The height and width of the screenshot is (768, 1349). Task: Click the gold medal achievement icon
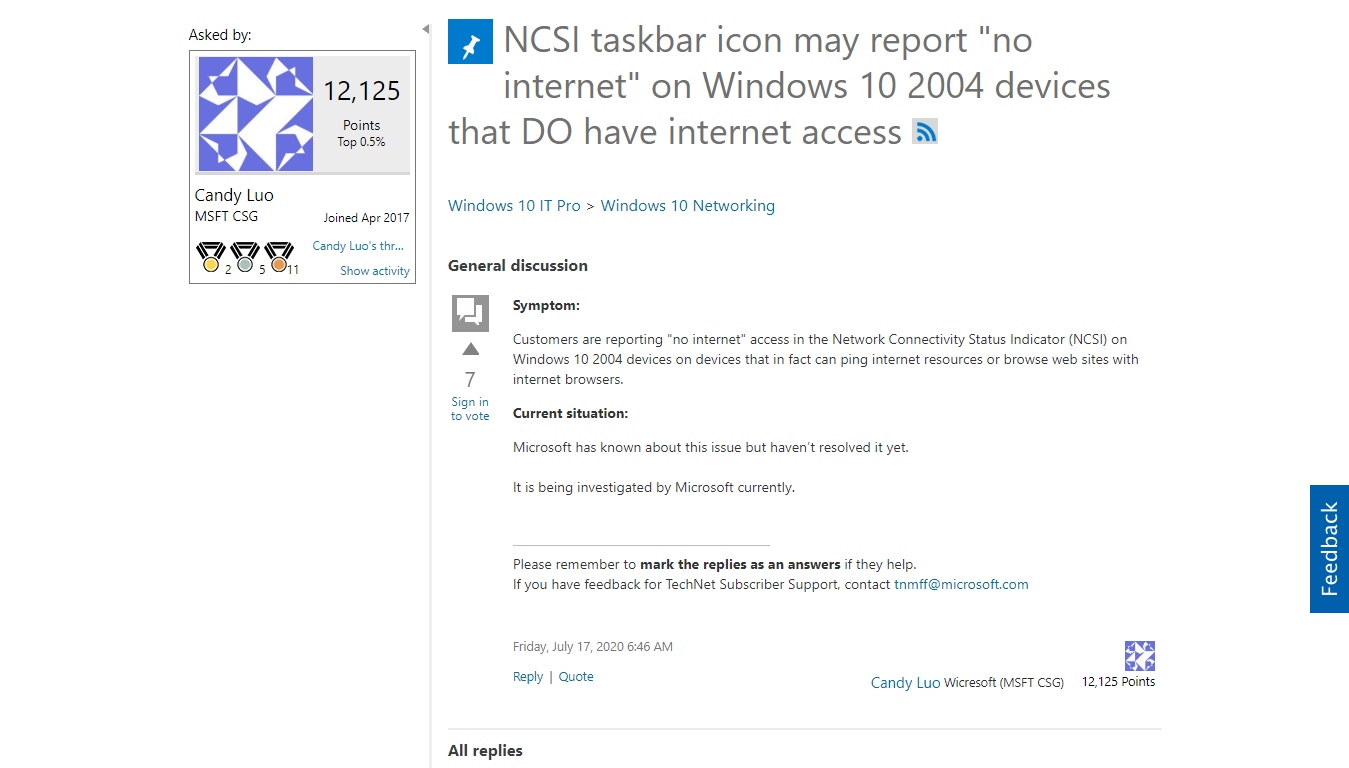pos(211,257)
